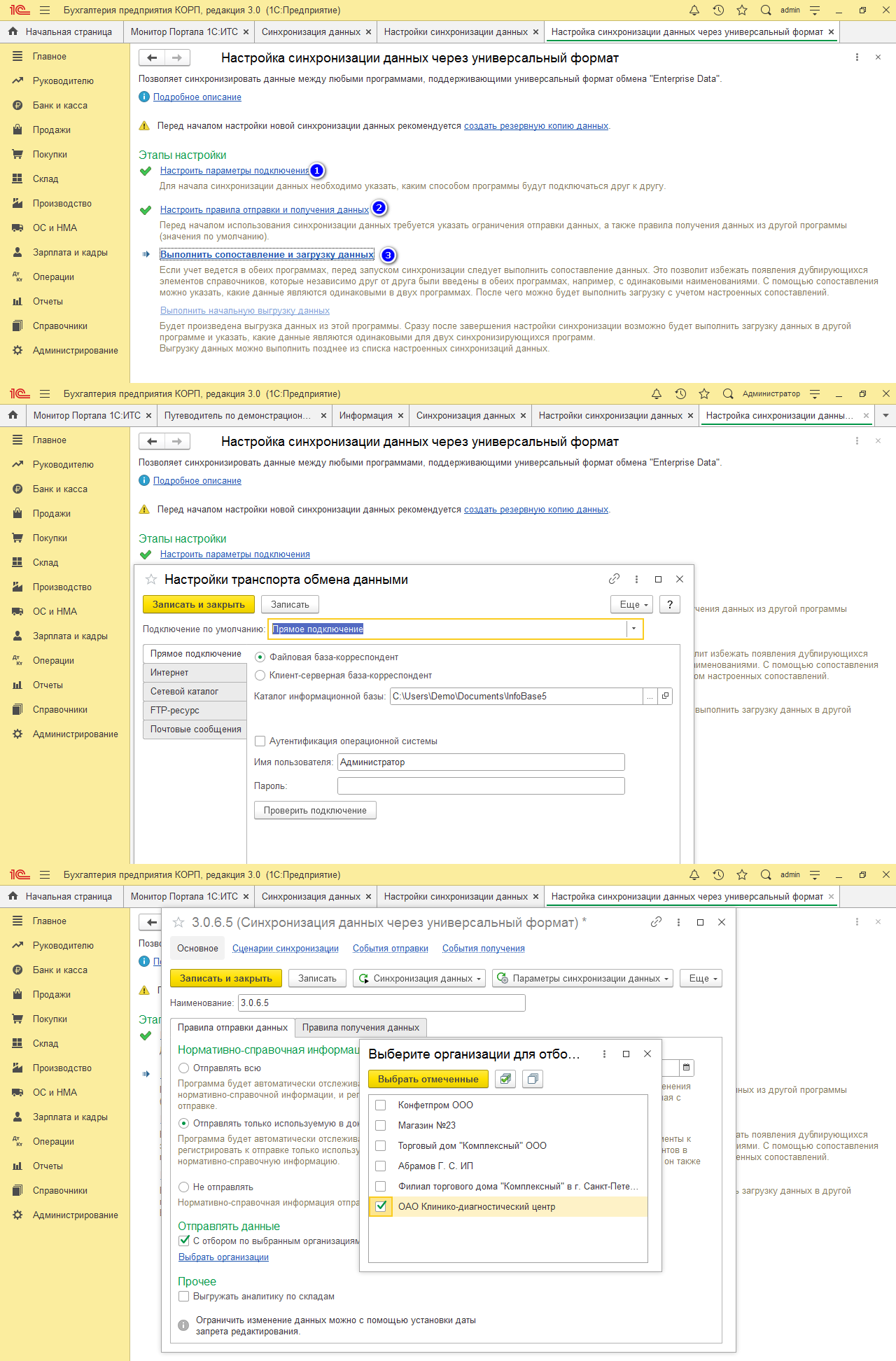Open history icon in middle window title bar

680,394
